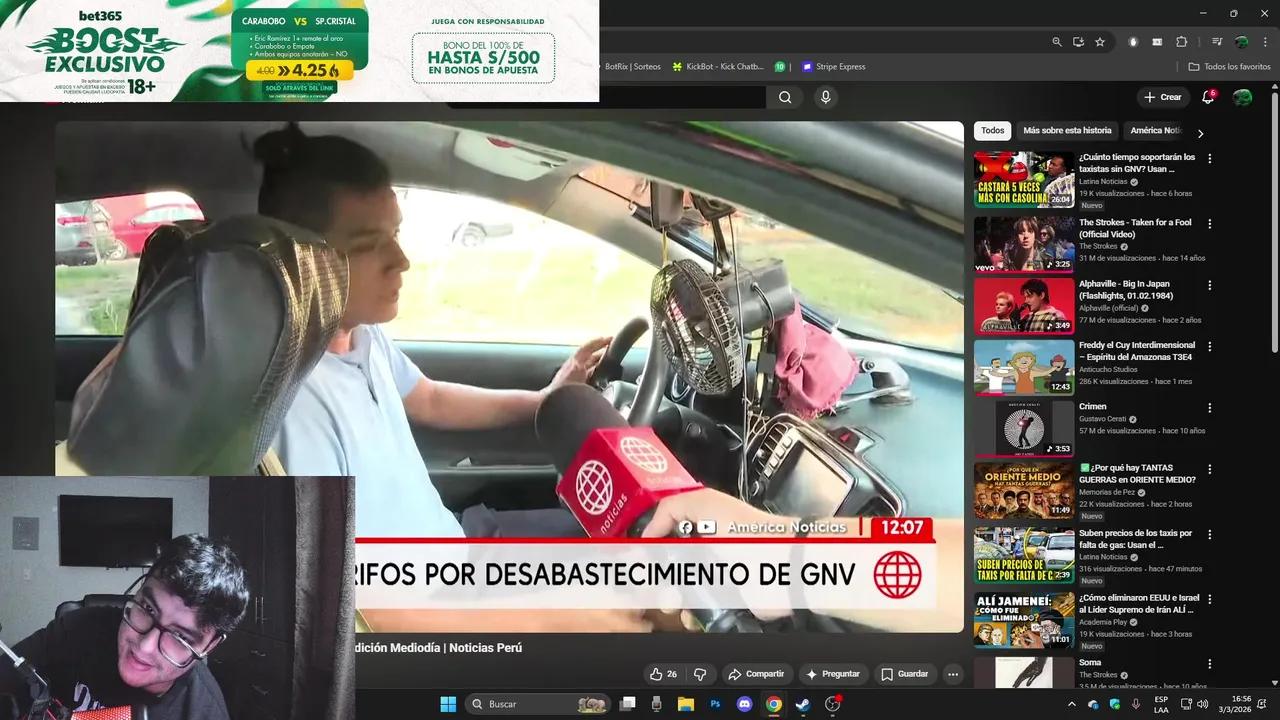The height and width of the screenshot is (720, 1280).
Task: Open ¿Cómo eliminaron EEUU e Israel title
Action: (x=1139, y=604)
